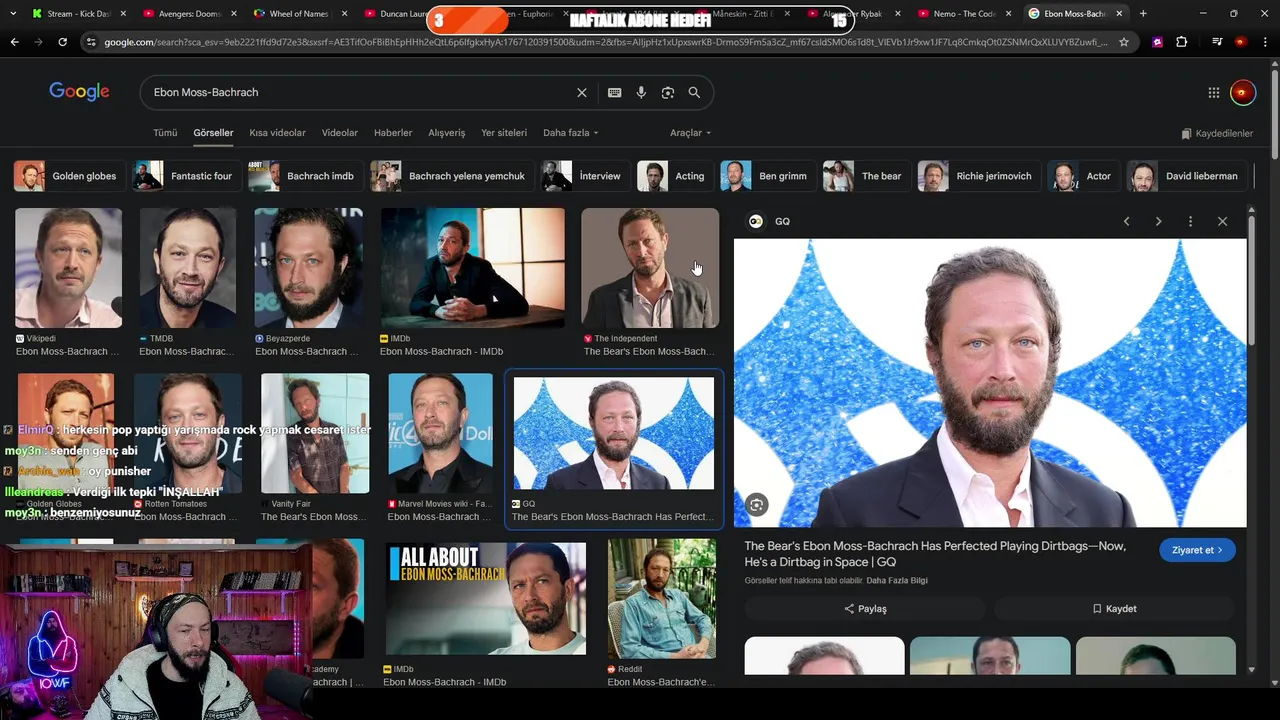
Task: Bookmark this page with the star icon
Action: point(1124,42)
